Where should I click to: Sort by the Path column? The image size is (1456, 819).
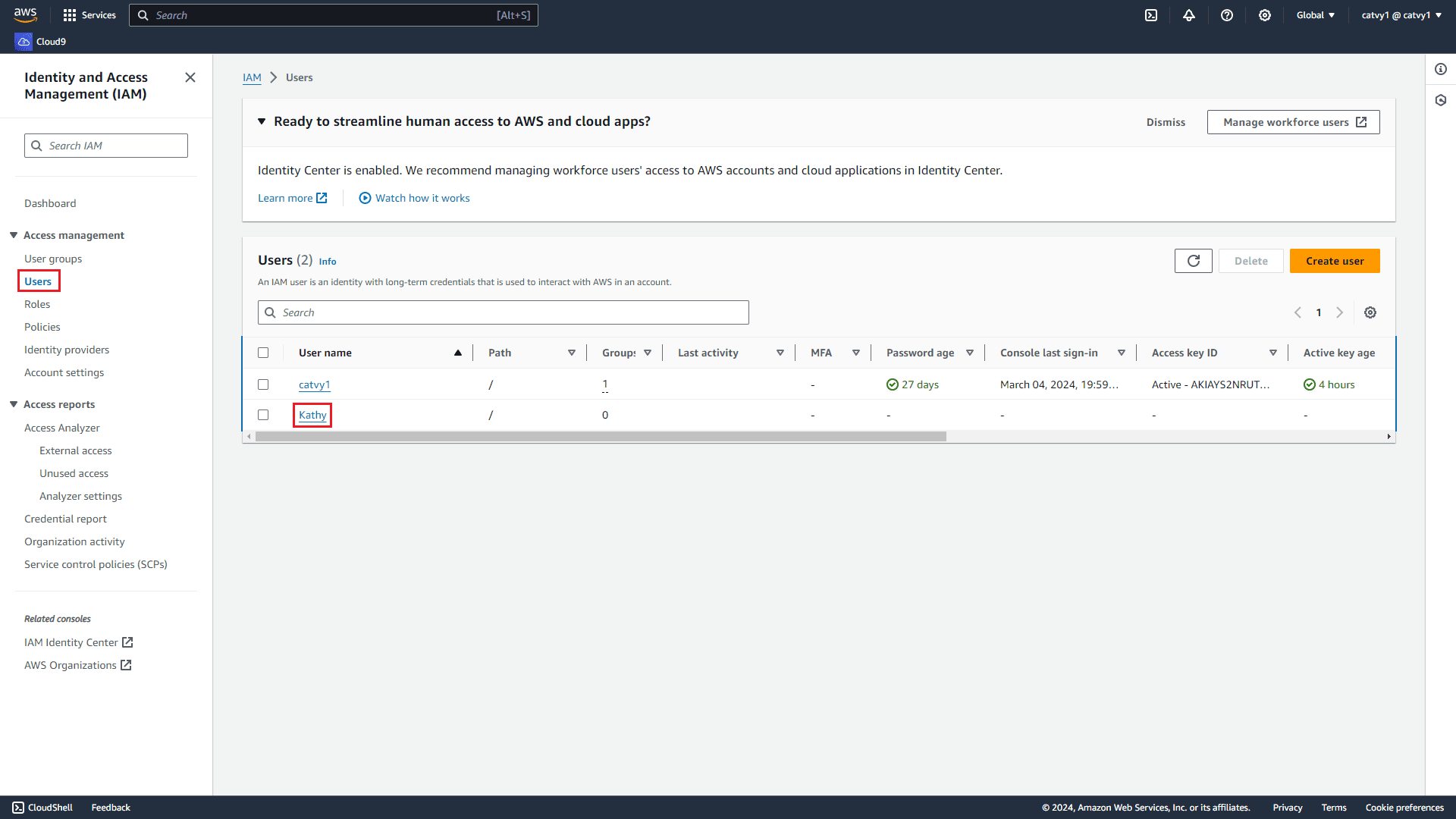pyautogui.click(x=572, y=353)
